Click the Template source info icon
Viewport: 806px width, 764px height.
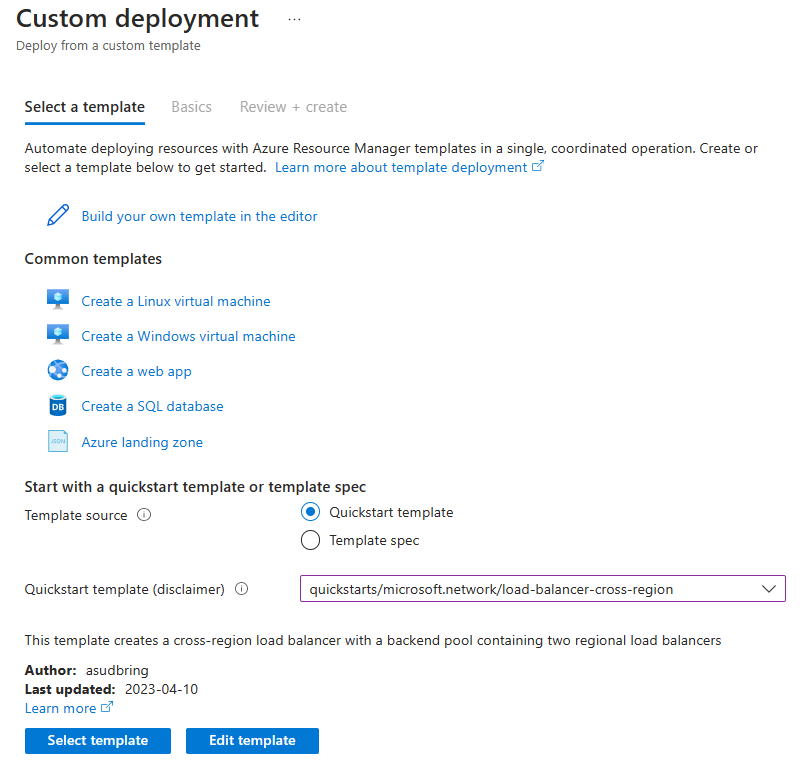click(x=144, y=516)
